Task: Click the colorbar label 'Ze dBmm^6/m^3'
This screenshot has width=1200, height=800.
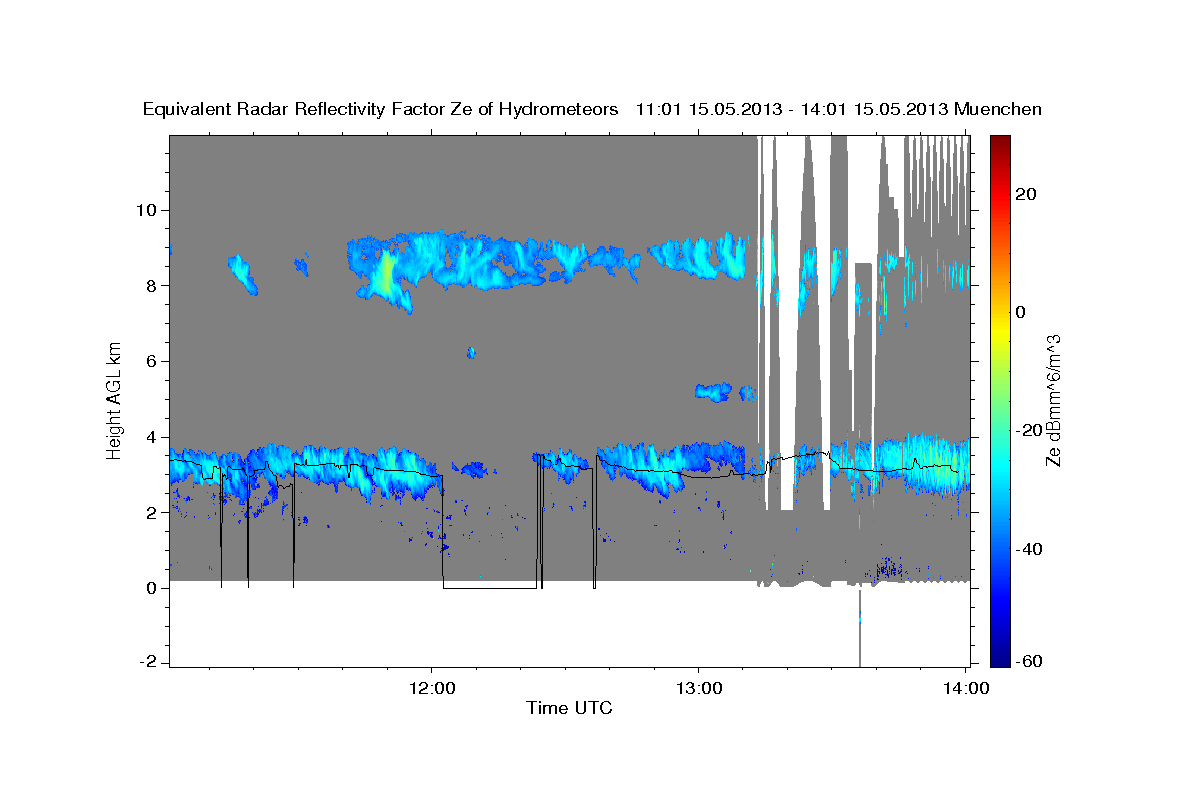Action: coord(1053,400)
